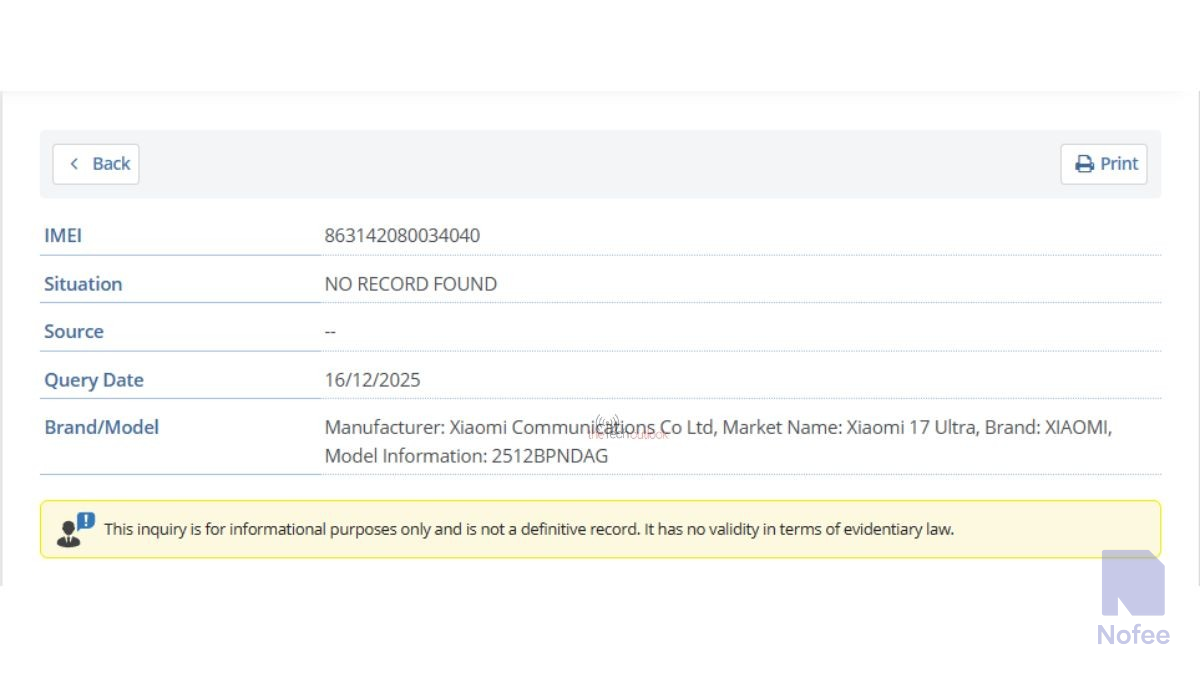Select the Brand/Model label

pos(101,427)
